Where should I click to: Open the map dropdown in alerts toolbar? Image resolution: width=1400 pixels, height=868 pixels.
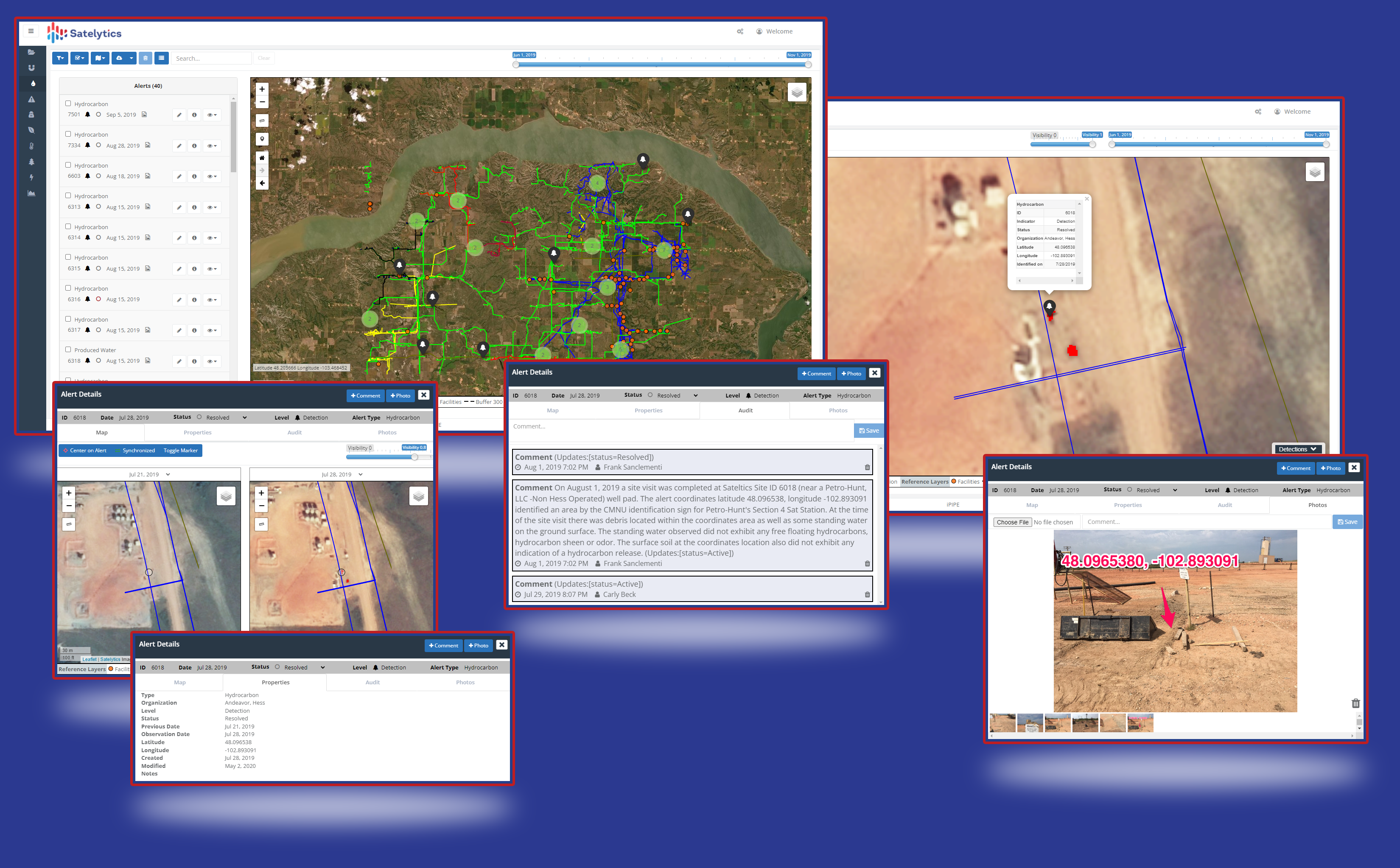point(100,58)
